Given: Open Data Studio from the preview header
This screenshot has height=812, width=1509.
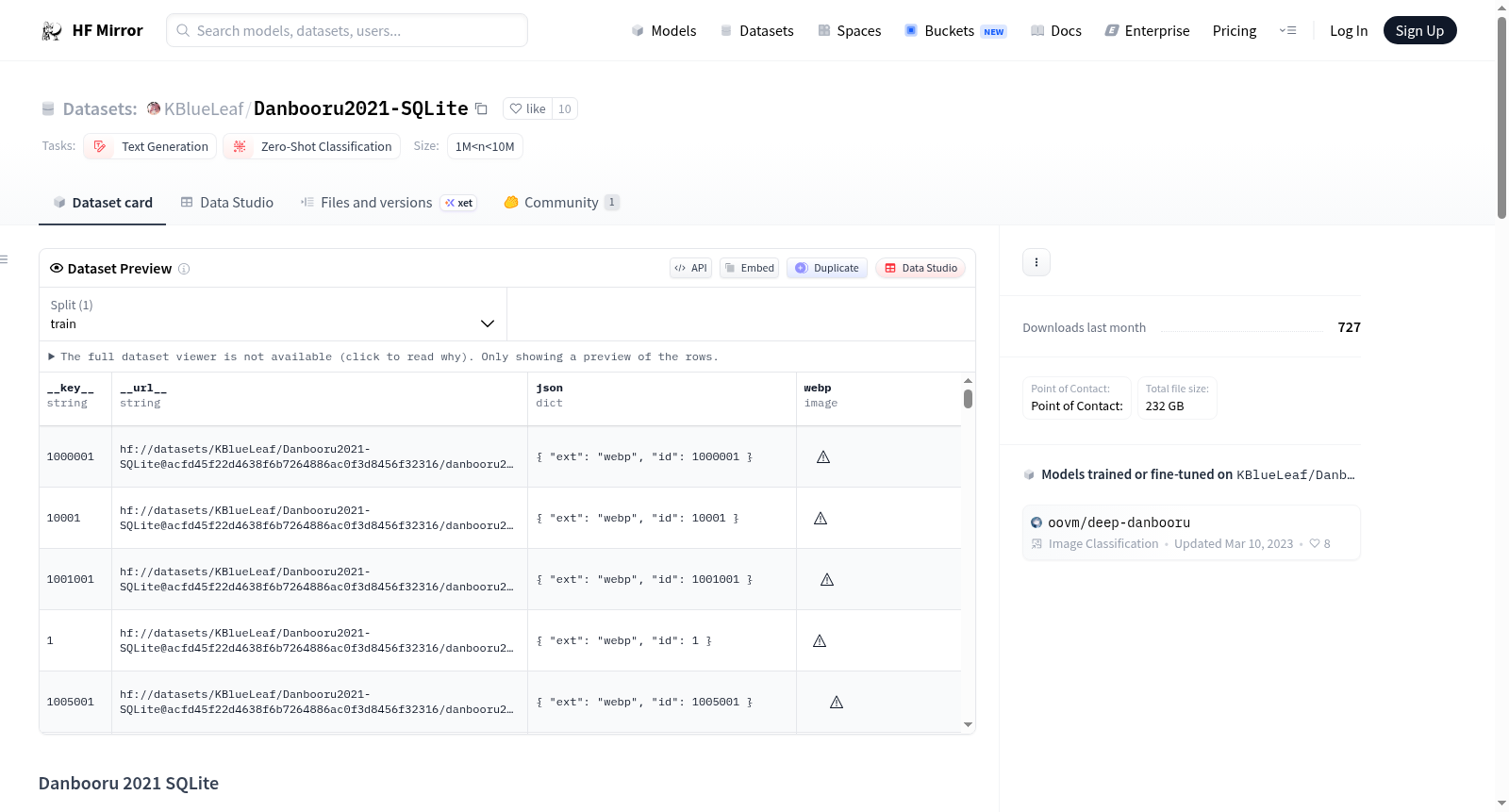Looking at the screenshot, I should pos(920,268).
